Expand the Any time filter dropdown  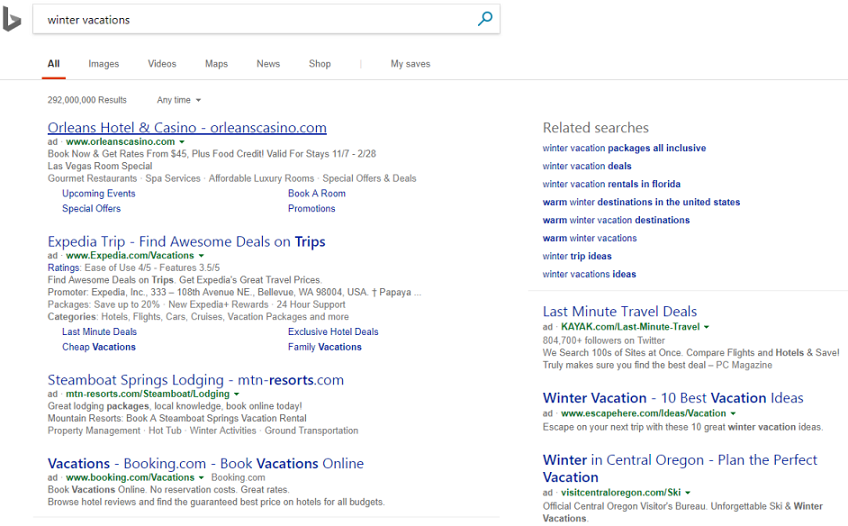[x=179, y=100]
